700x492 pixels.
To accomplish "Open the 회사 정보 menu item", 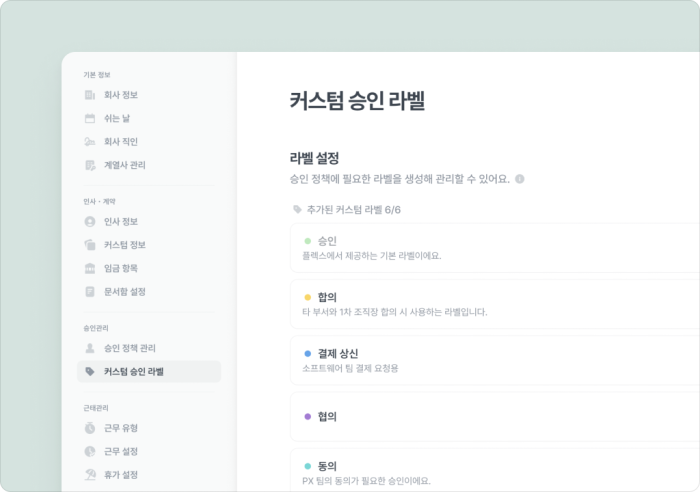I will click(x=149, y=95).
